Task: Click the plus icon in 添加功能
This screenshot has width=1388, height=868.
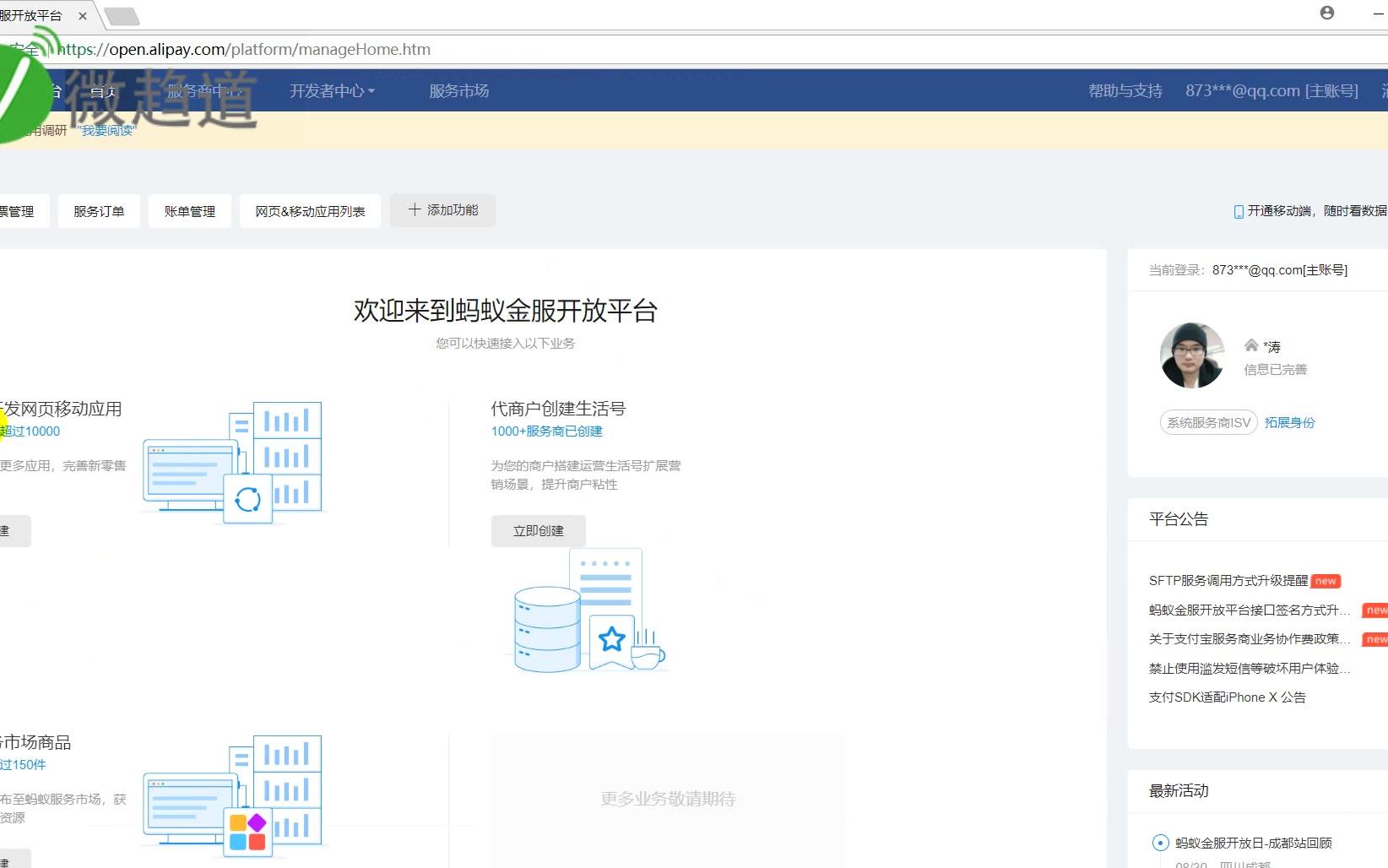Action: pyautogui.click(x=415, y=209)
